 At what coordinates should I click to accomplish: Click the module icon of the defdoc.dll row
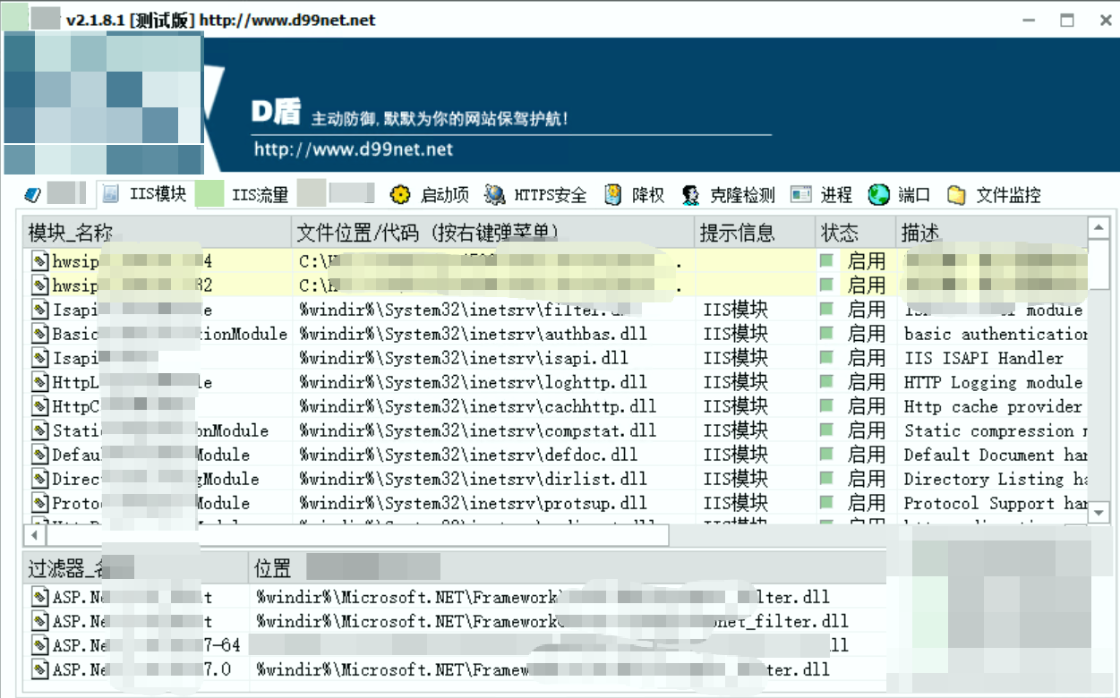pyautogui.click(x=40, y=455)
